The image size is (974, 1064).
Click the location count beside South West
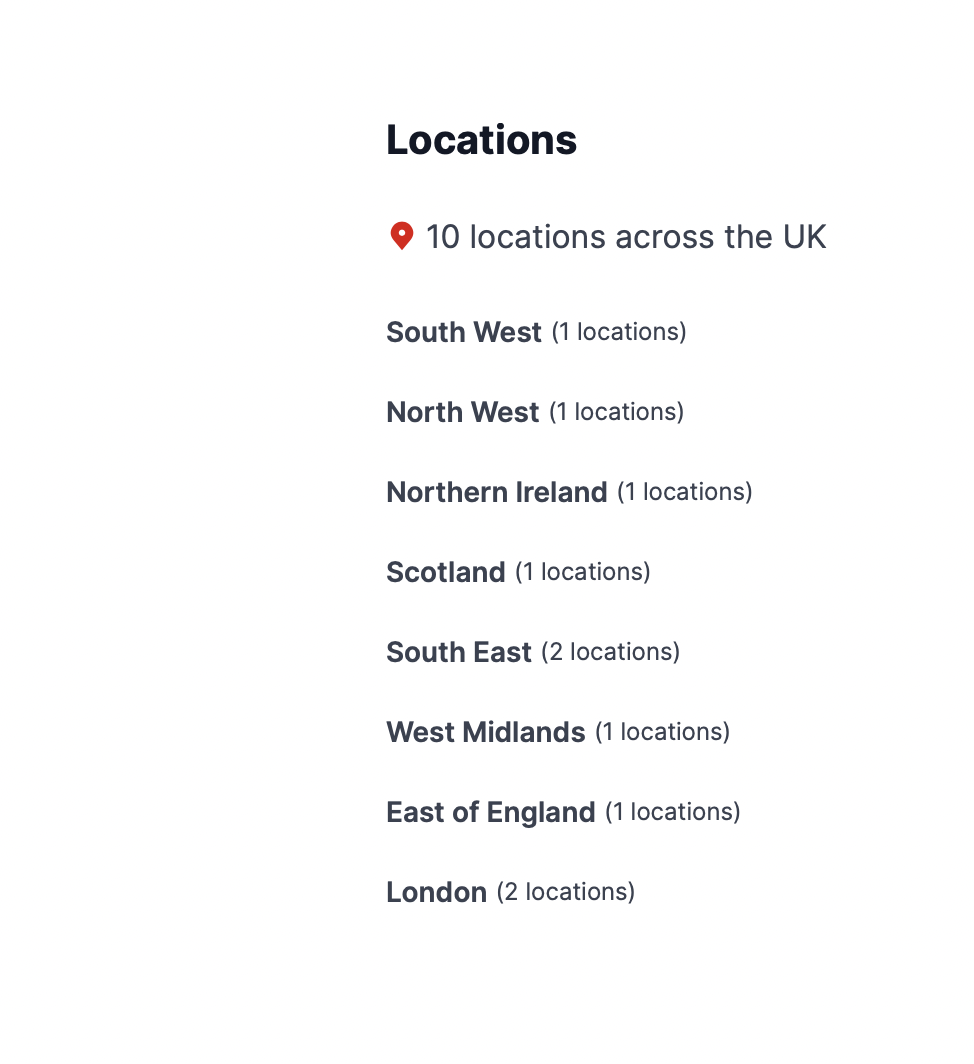pos(619,332)
